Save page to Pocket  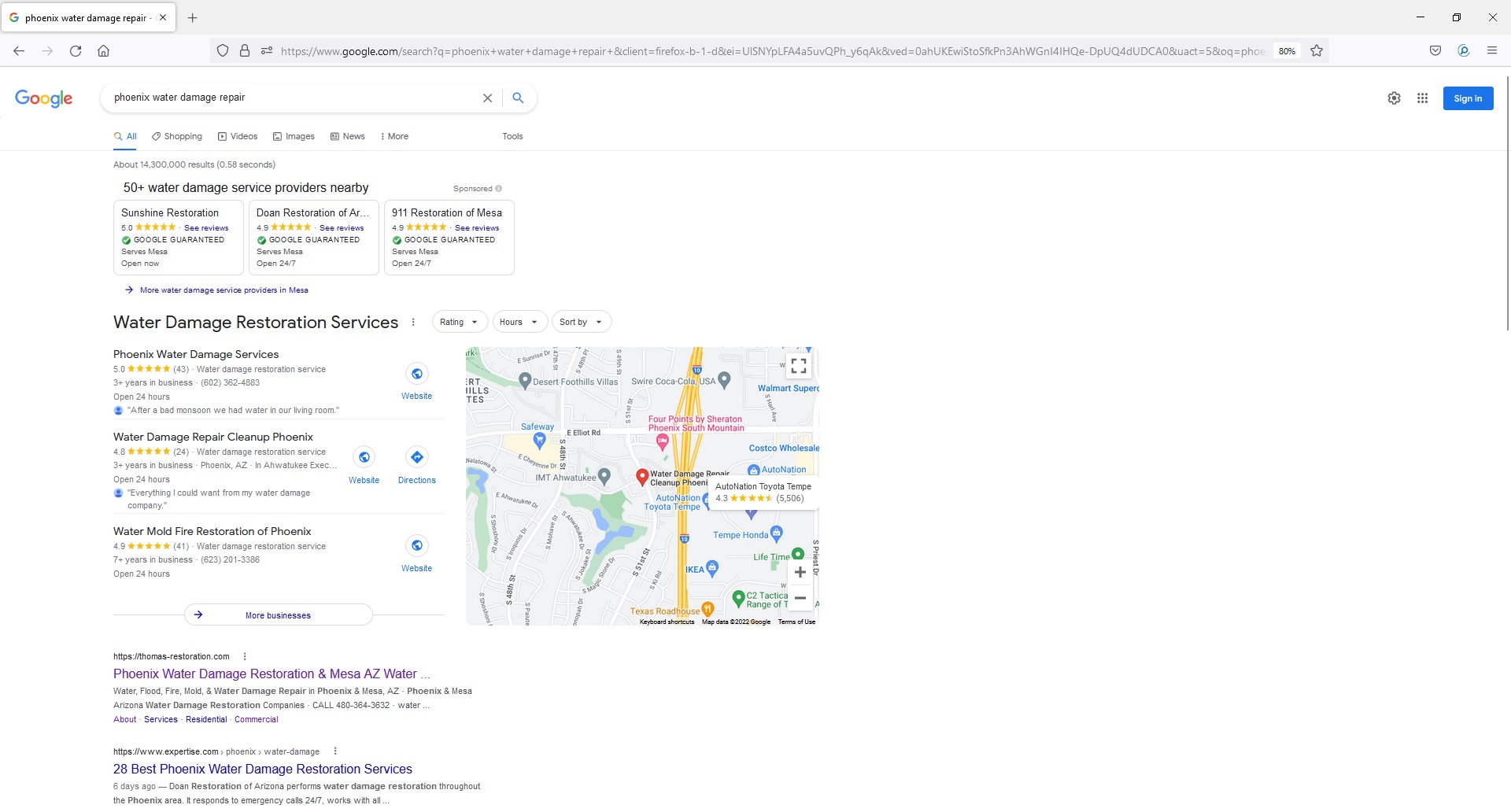[1435, 50]
